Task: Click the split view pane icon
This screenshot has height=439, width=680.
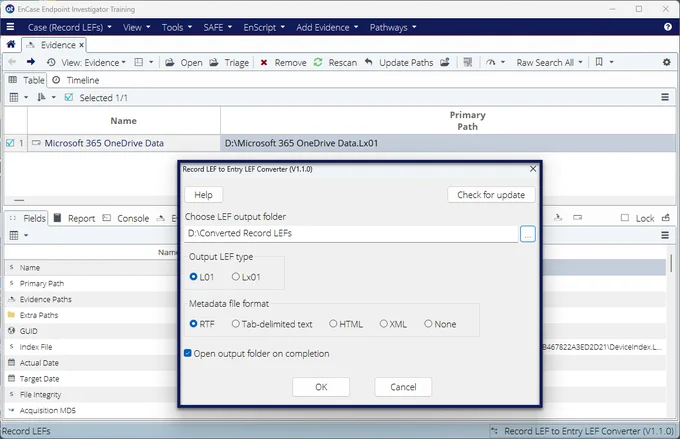Action: pos(138,62)
